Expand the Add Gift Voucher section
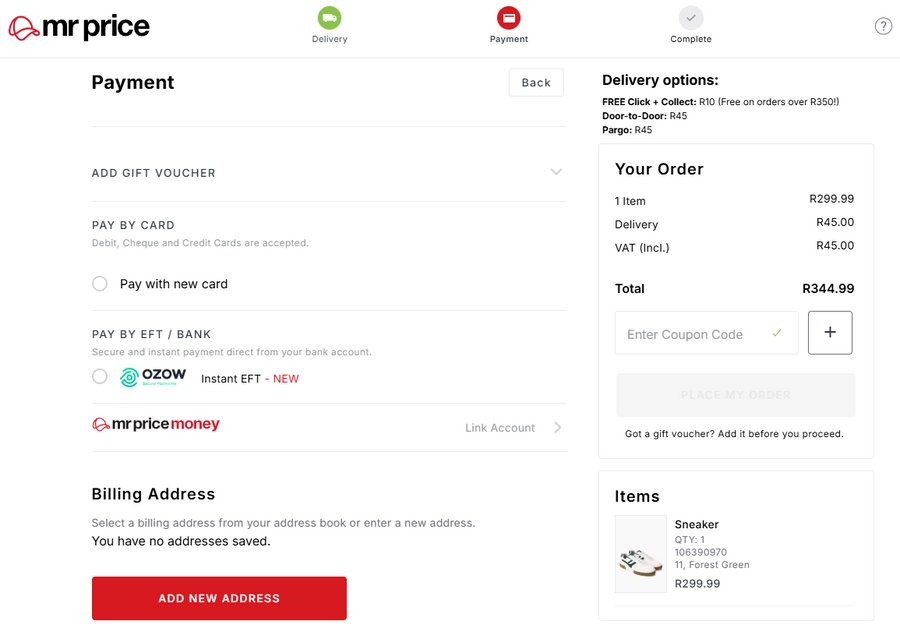Screen dimensions: 900x642 tap(556, 172)
